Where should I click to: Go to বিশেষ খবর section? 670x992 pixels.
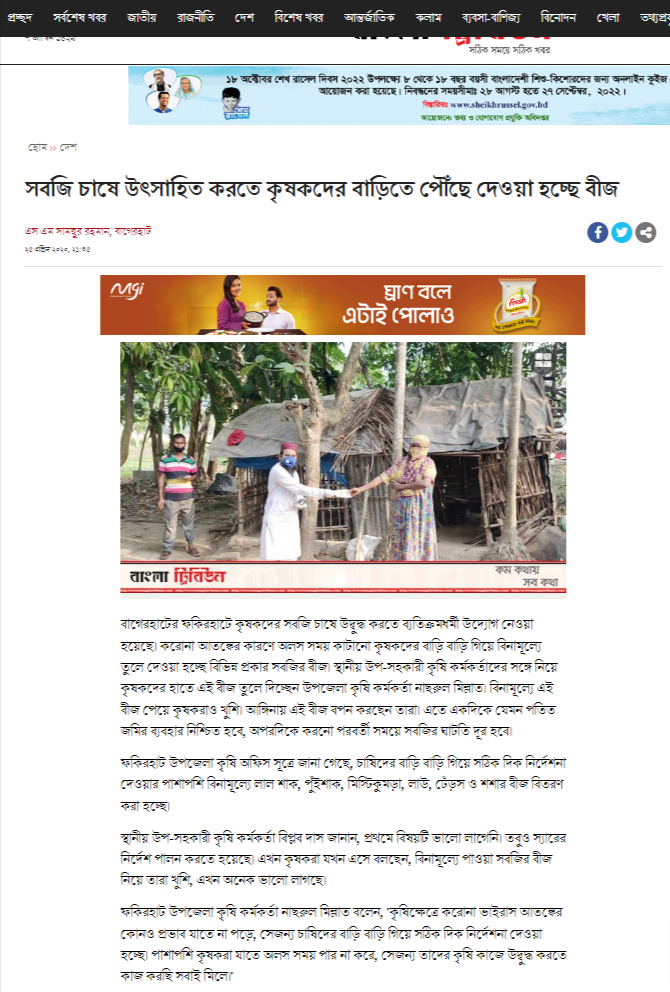(x=299, y=18)
